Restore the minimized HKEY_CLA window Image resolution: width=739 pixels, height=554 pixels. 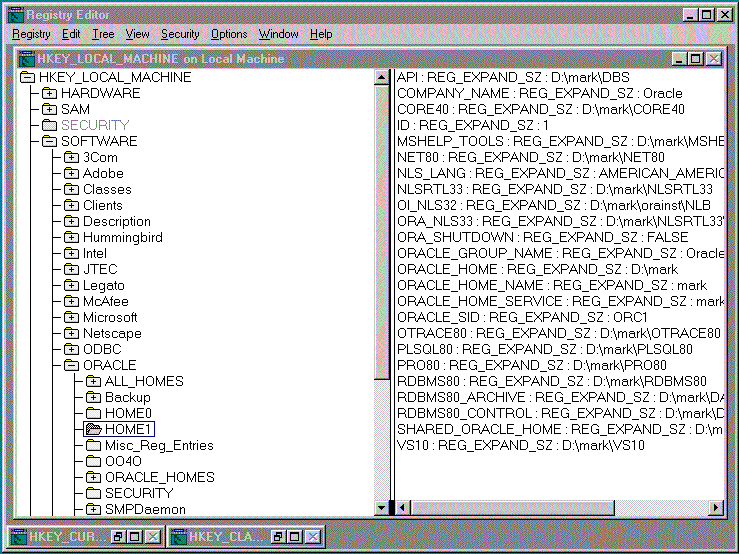[278, 537]
